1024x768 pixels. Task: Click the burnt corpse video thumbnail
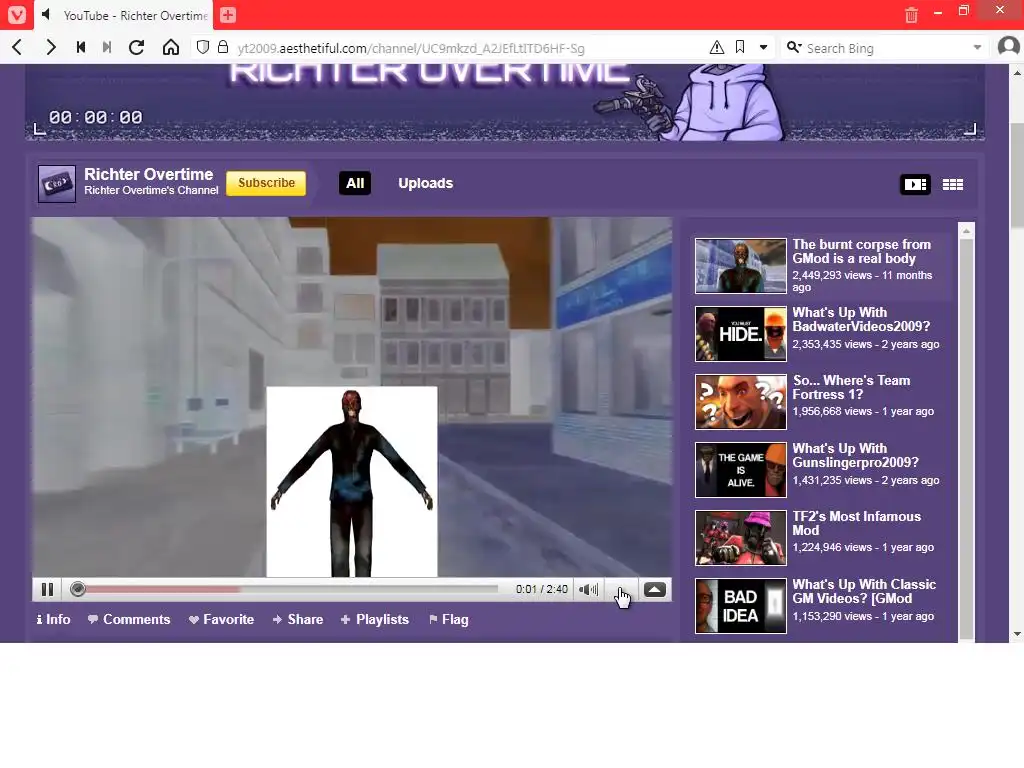click(x=741, y=266)
